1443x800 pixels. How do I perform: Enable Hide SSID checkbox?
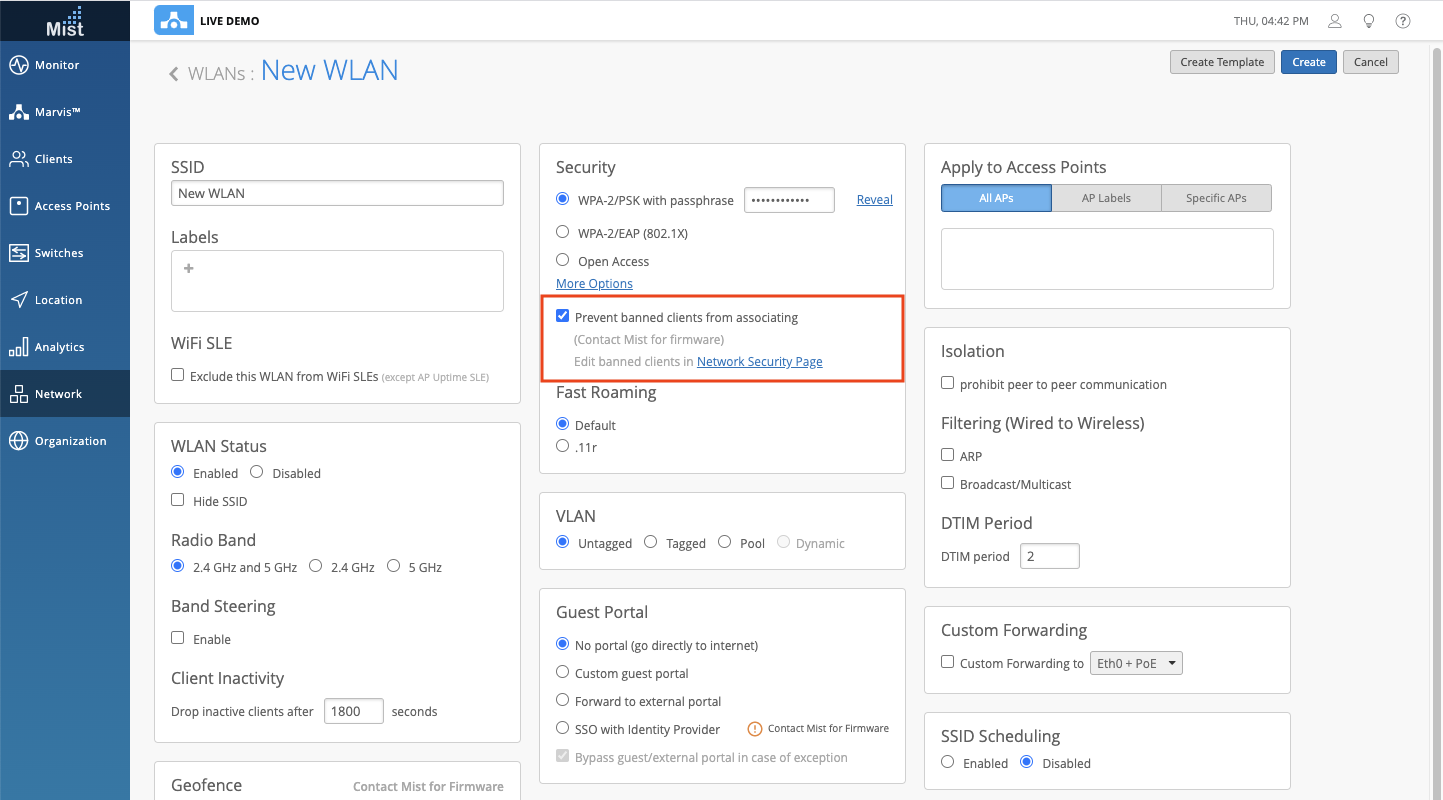point(178,500)
